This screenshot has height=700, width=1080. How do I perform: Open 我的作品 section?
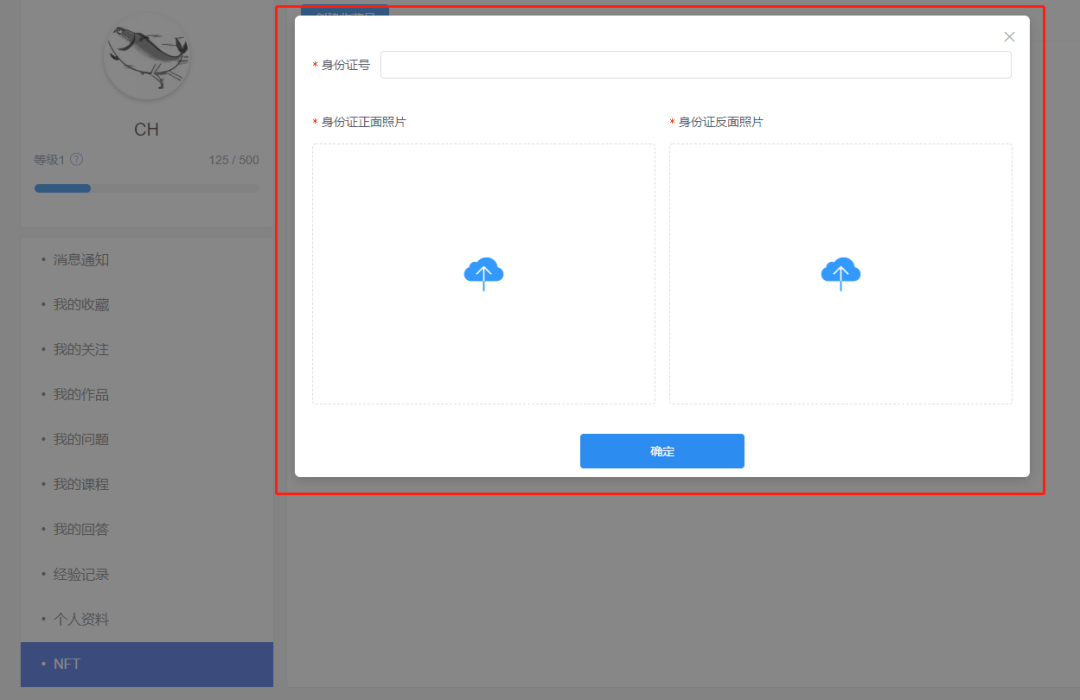click(x=81, y=395)
